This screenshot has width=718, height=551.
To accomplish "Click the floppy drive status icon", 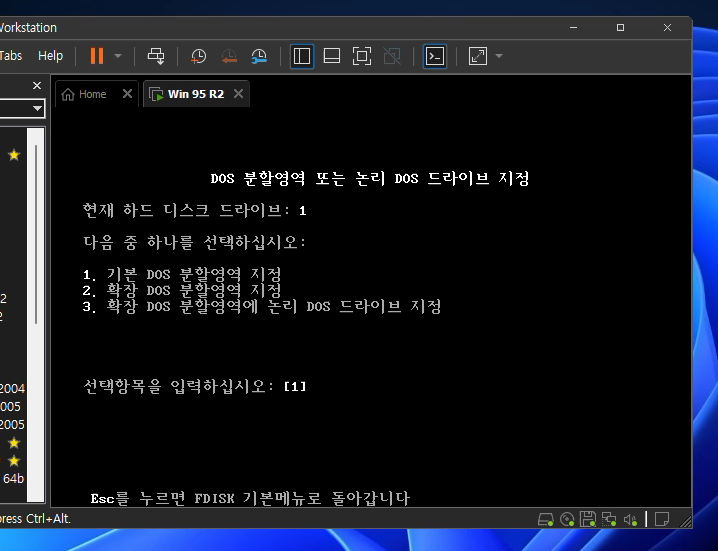I will click(587, 519).
